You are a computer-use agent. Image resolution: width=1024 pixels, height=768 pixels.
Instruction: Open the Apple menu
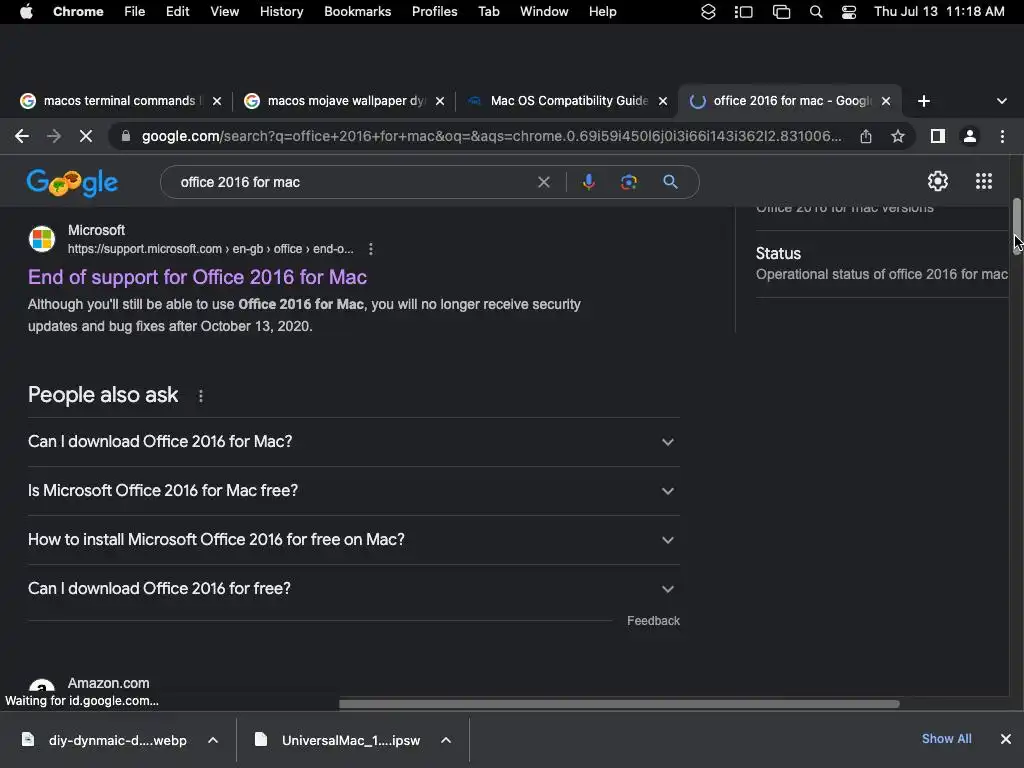click(26, 12)
